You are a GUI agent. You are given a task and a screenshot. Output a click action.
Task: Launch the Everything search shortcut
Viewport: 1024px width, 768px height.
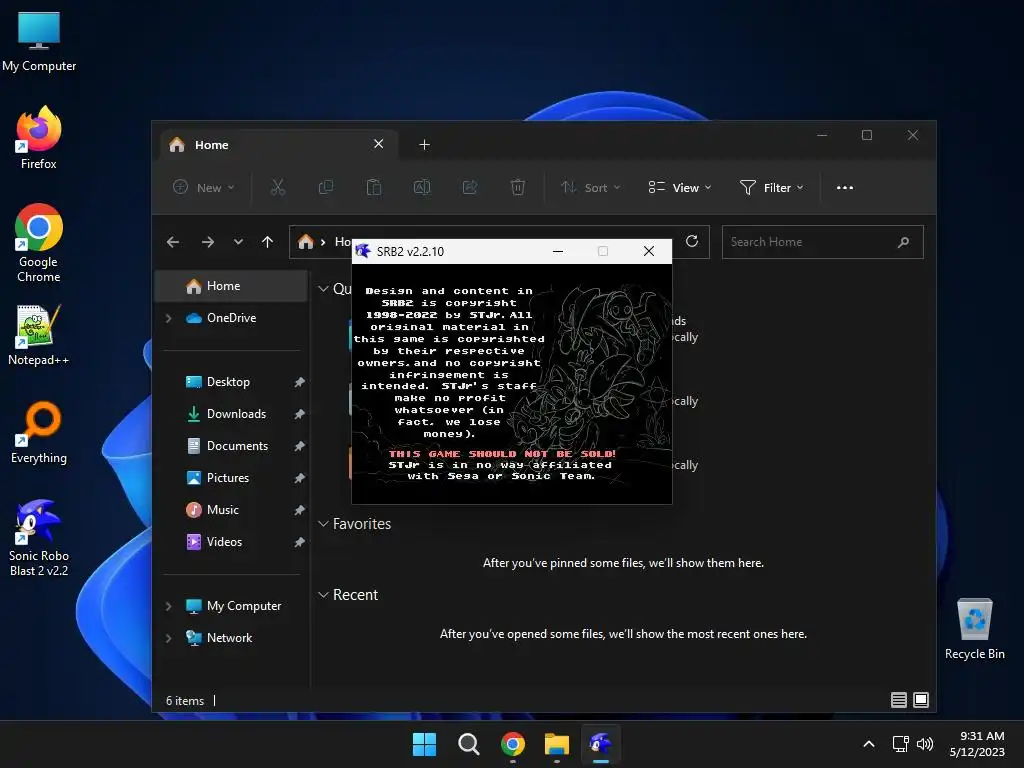39,432
